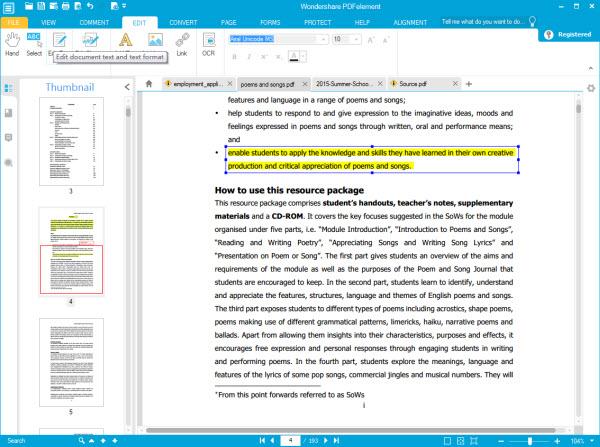Run the OCR tool
600x447 pixels.
point(209,44)
